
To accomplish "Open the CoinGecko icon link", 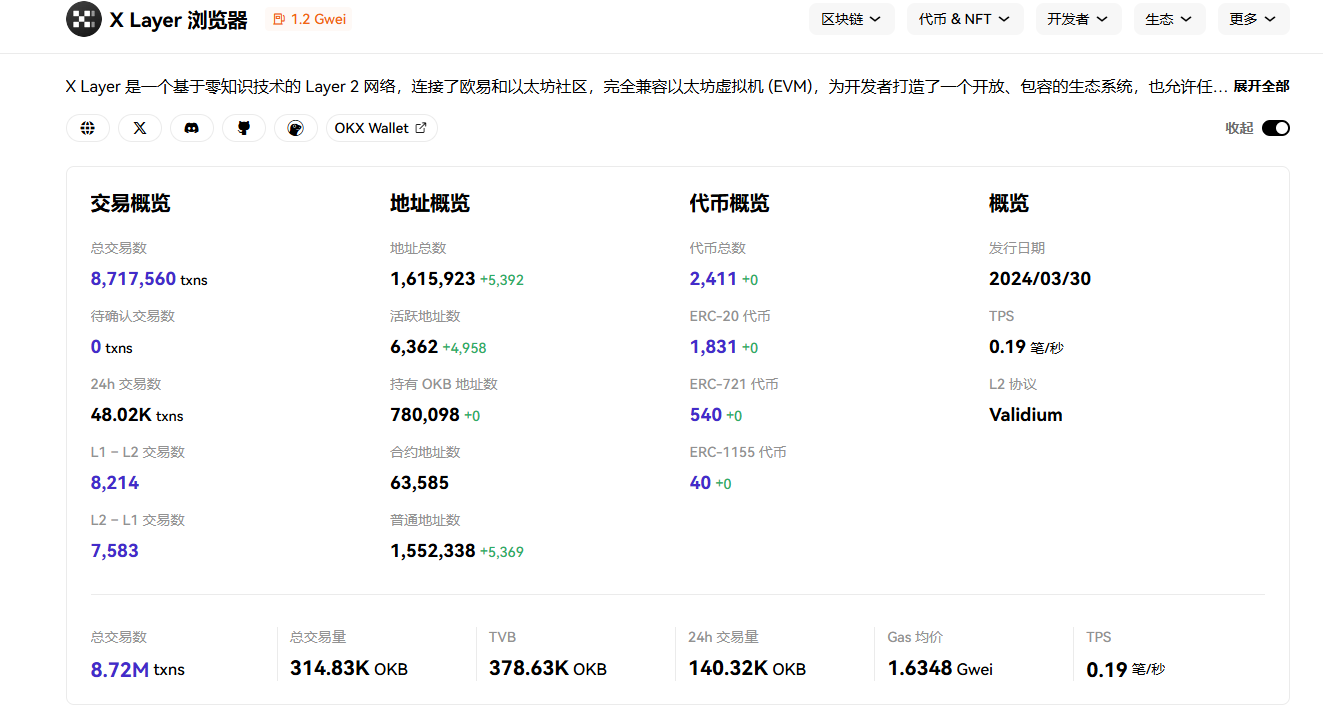I will tap(296, 128).
